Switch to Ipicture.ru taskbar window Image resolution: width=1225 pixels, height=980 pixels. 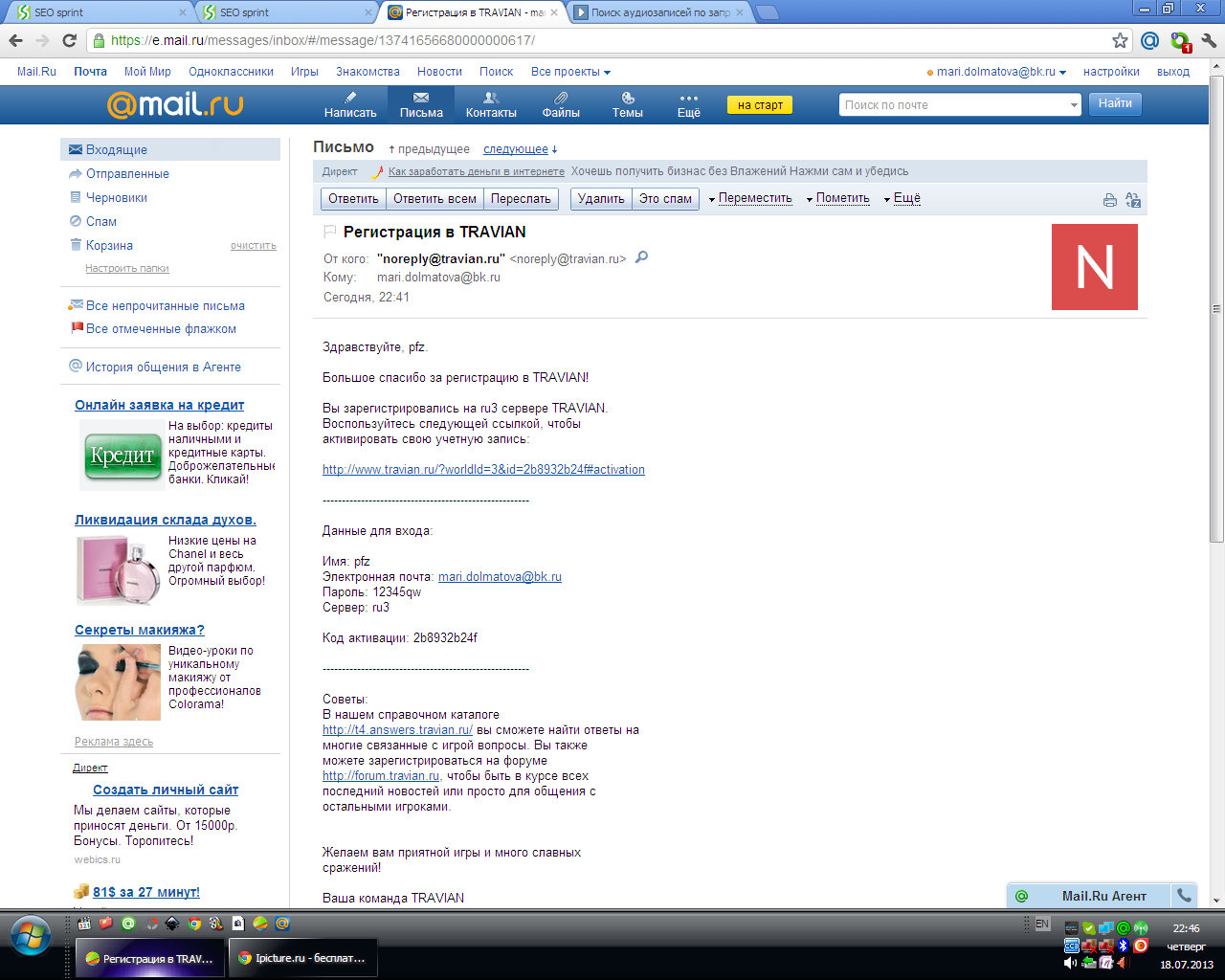click(302, 958)
